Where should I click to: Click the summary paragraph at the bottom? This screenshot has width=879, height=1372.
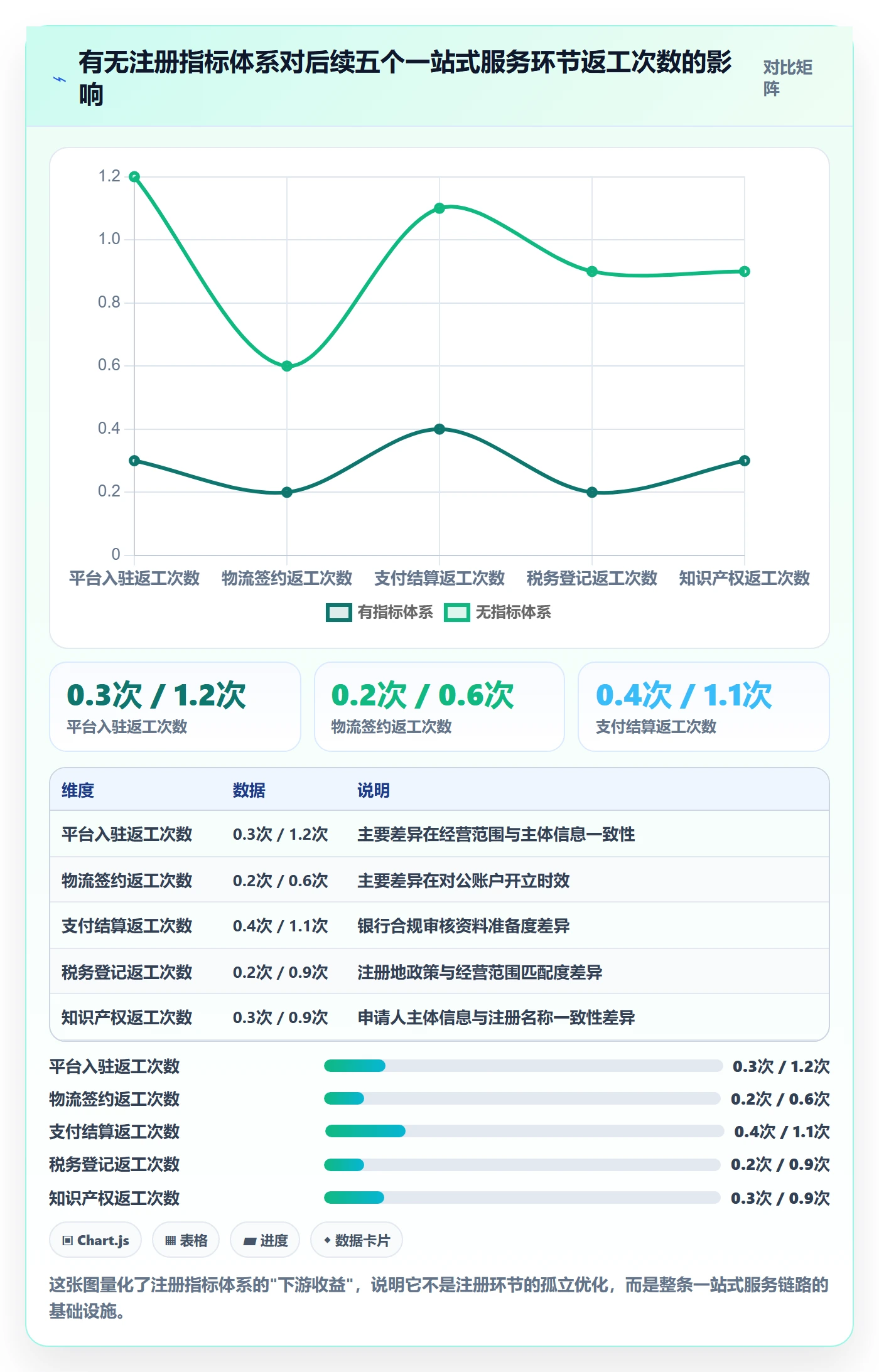tap(439, 1297)
